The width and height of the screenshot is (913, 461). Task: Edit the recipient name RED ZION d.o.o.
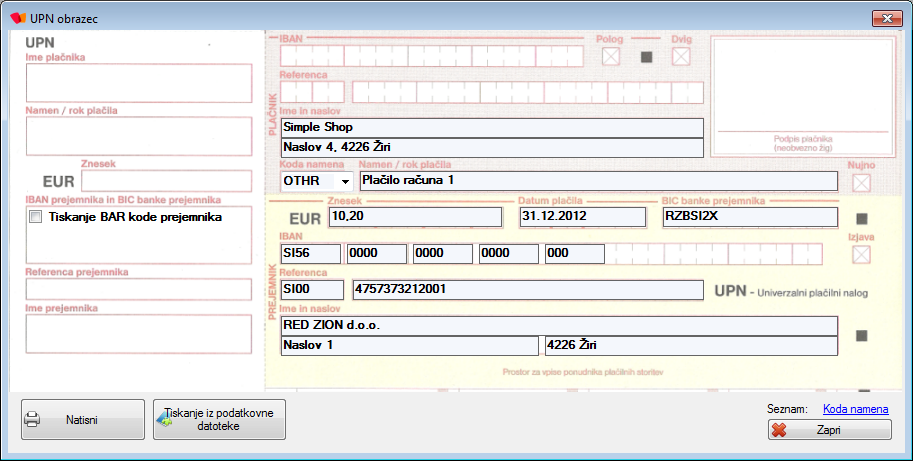pyautogui.click(x=558, y=326)
